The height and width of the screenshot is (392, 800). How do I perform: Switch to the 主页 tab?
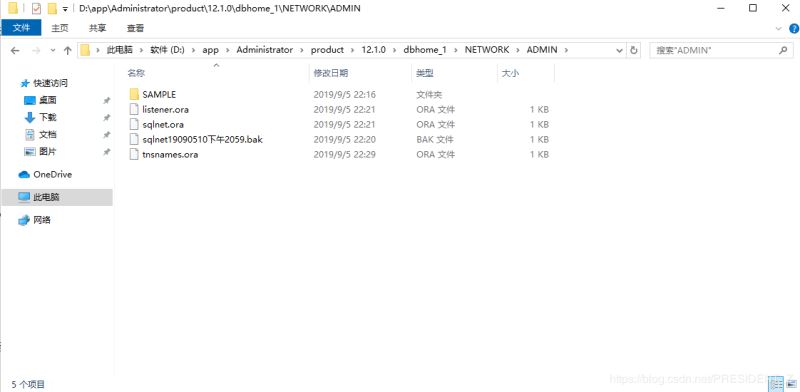tap(60, 28)
